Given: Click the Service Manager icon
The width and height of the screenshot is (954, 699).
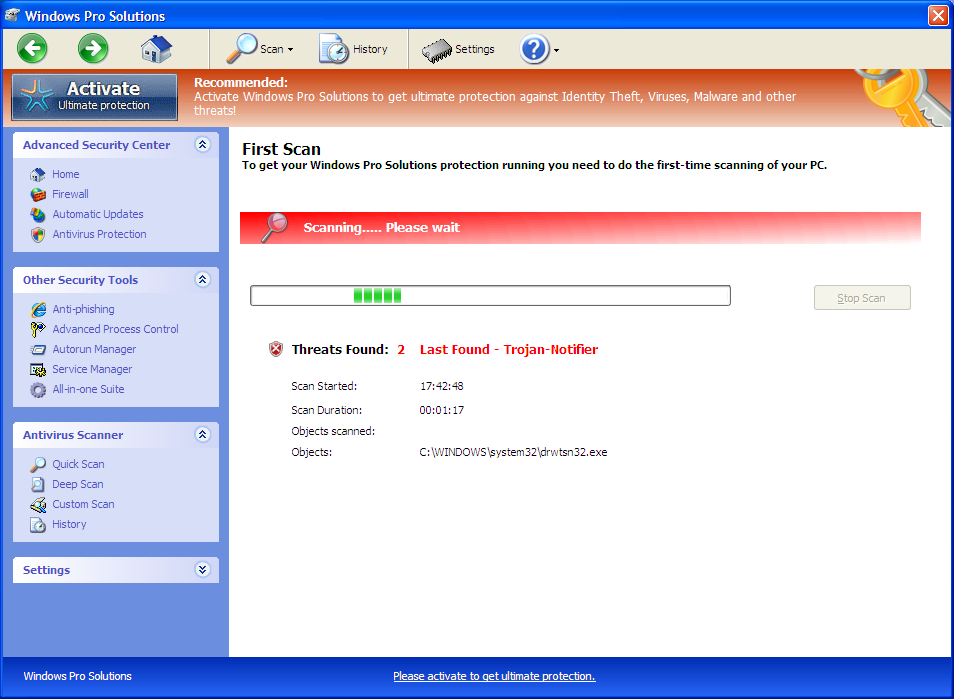Looking at the screenshot, I should pos(38,370).
